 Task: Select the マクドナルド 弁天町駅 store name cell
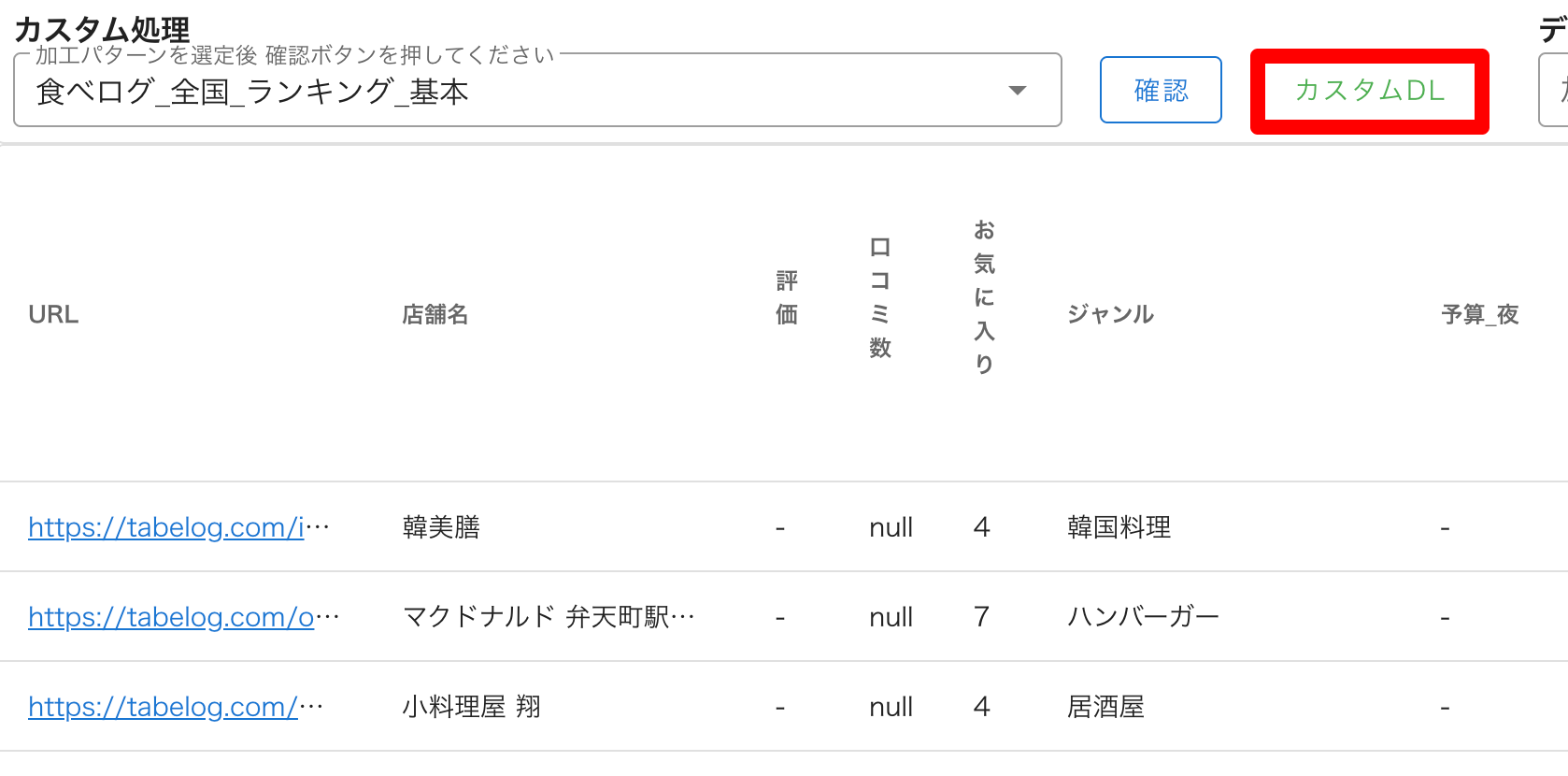(x=549, y=617)
